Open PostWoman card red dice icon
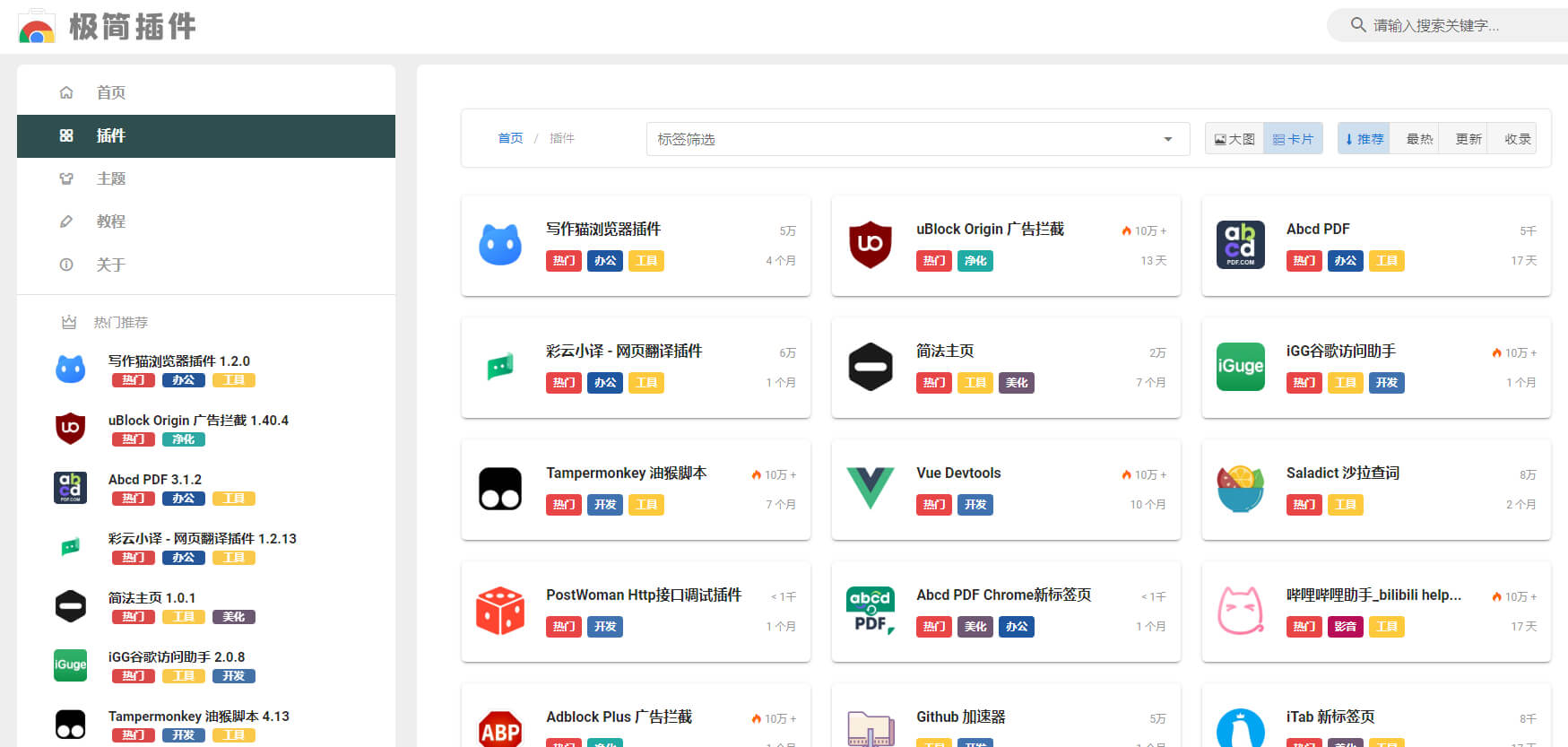1568x747 pixels. 500,611
